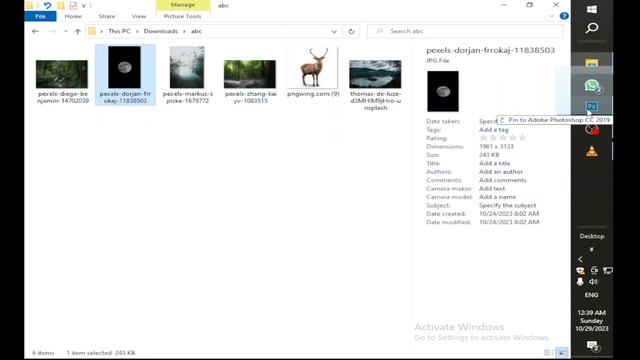640x360 pixels.
Task: Click Add a name for Camera model
Action: [497, 197]
